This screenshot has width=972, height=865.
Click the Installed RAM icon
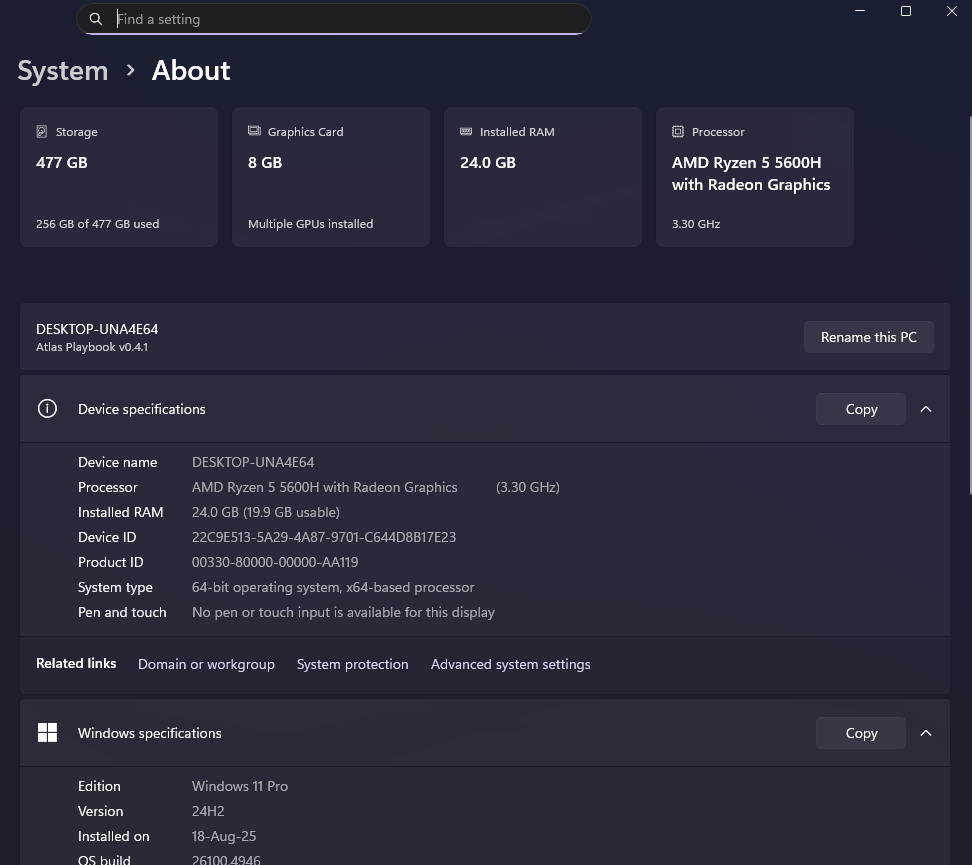point(466,131)
